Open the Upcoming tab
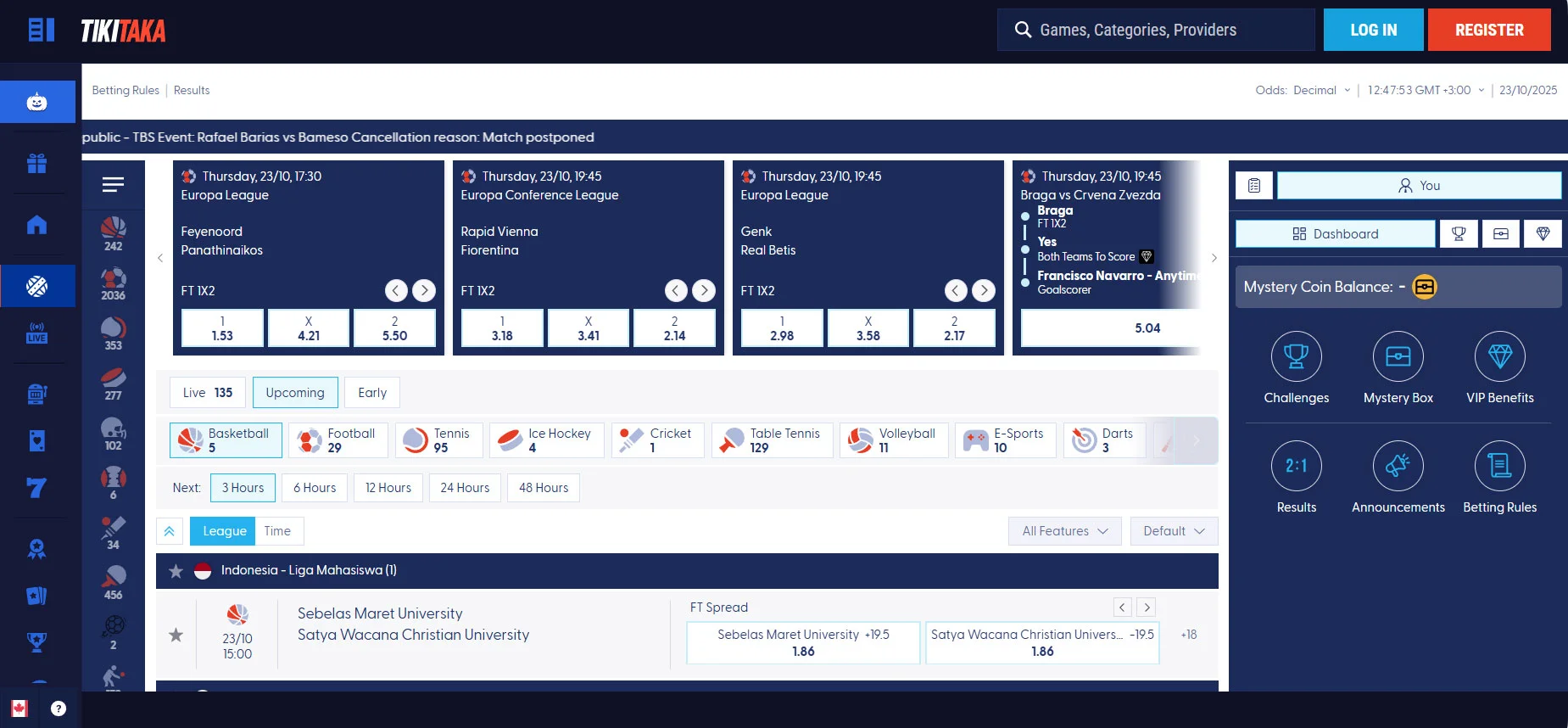Image resolution: width=1568 pixels, height=728 pixels. pos(295,393)
